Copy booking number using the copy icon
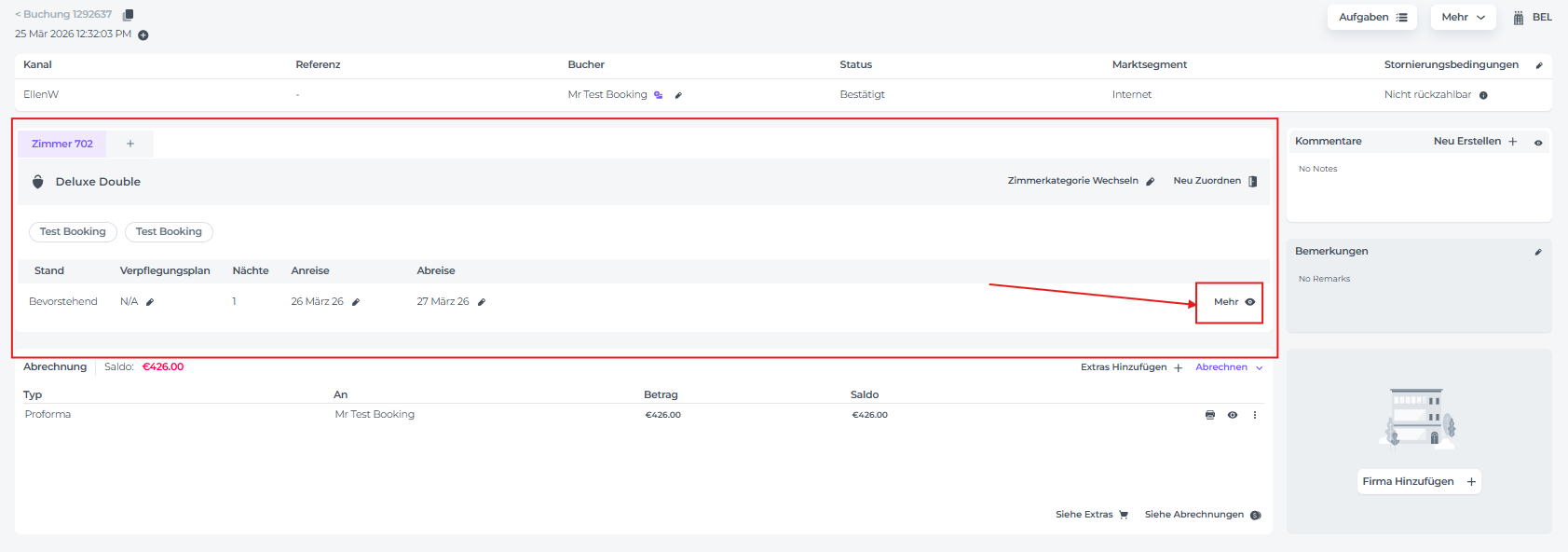Viewport: 1568px width, 552px height. coord(129,15)
